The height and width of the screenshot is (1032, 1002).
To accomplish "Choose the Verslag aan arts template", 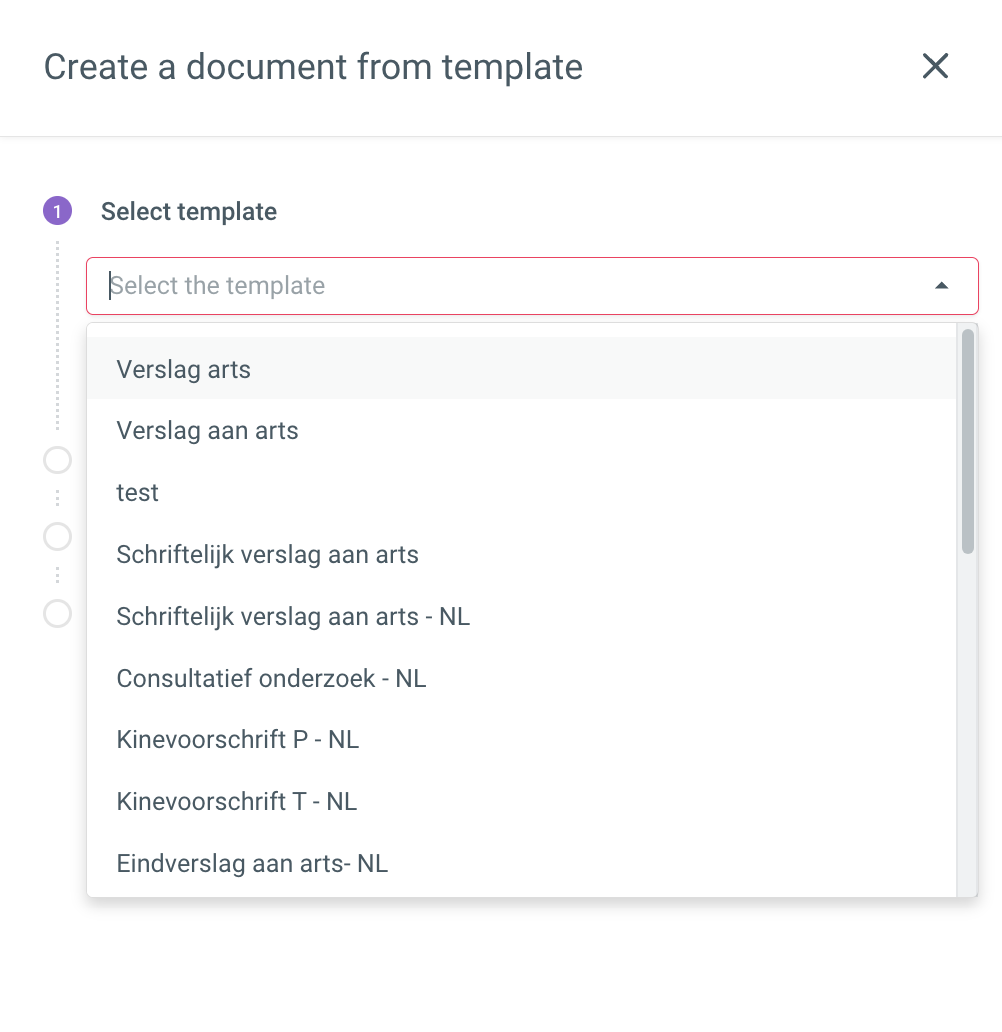I will point(521,430).
